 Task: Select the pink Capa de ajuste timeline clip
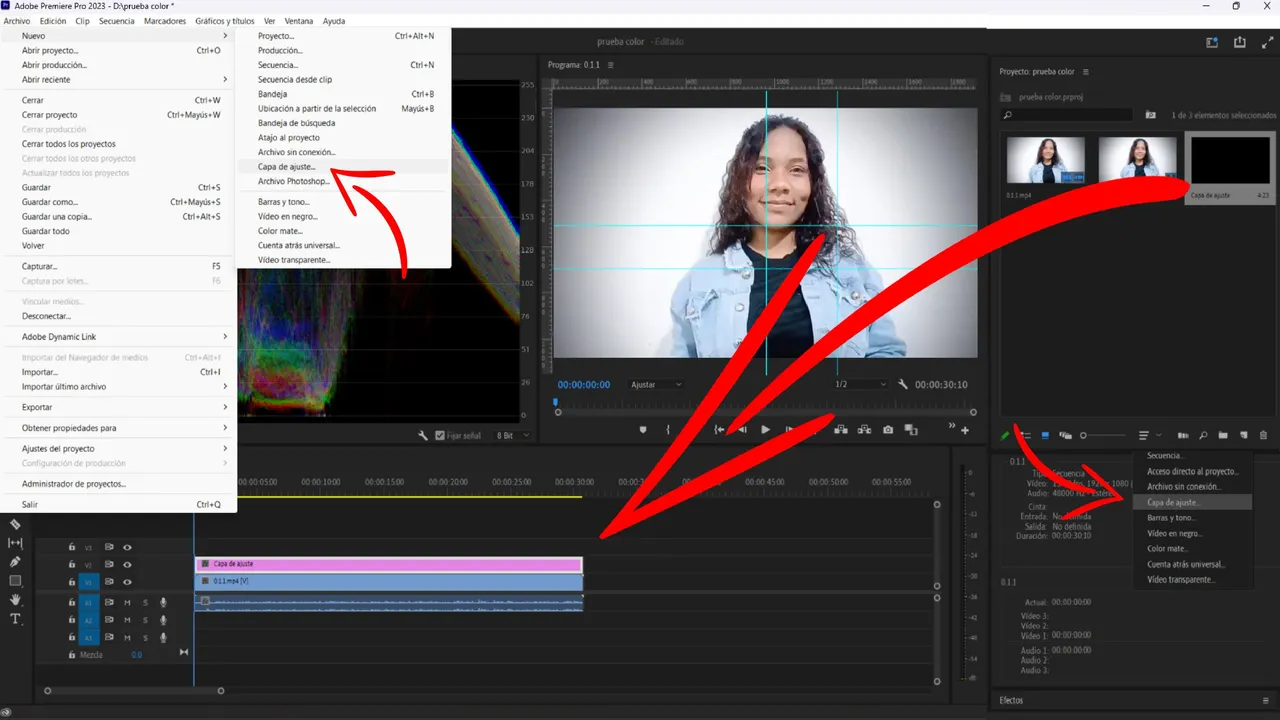point(388,564)
